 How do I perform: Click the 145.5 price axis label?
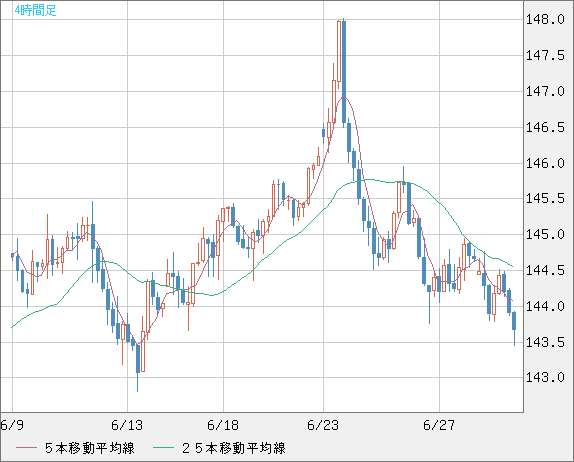[x=545, y=199]
